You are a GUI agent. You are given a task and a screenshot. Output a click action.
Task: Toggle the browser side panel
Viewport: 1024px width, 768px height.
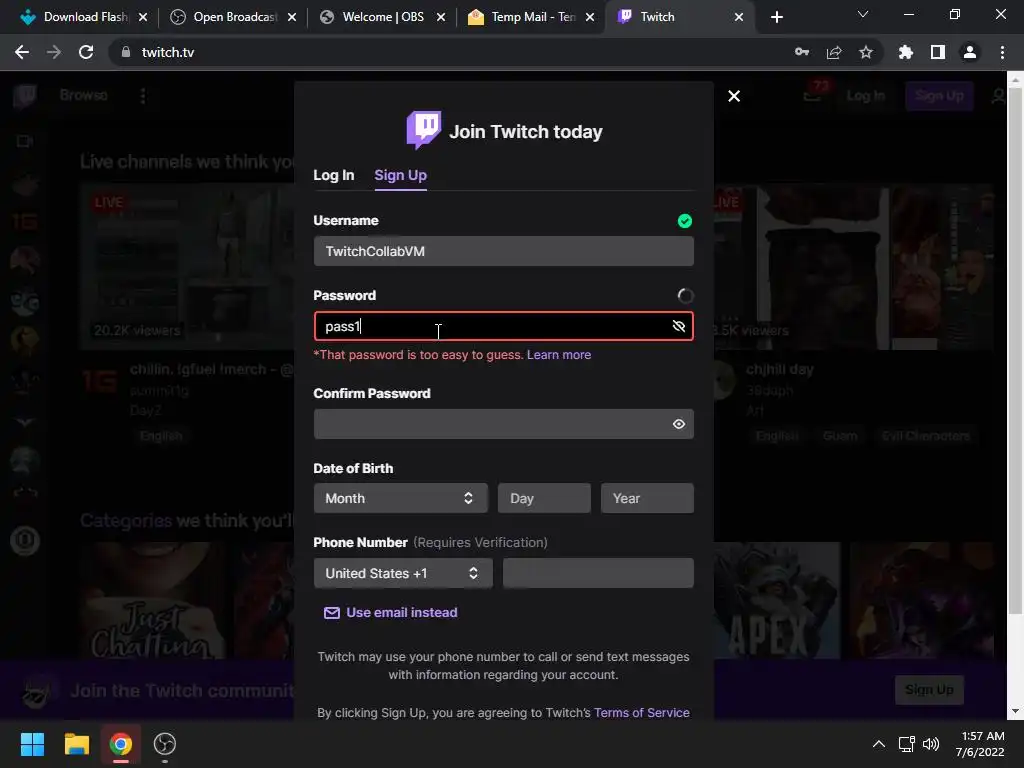pos(938,52)
